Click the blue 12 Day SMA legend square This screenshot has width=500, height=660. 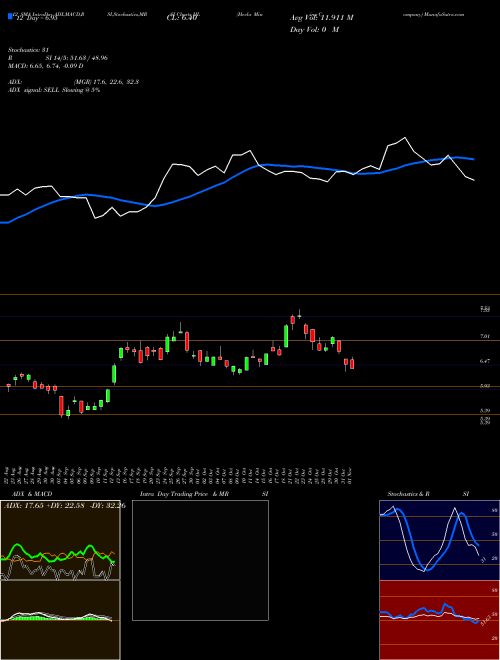(x=10, y=17)
